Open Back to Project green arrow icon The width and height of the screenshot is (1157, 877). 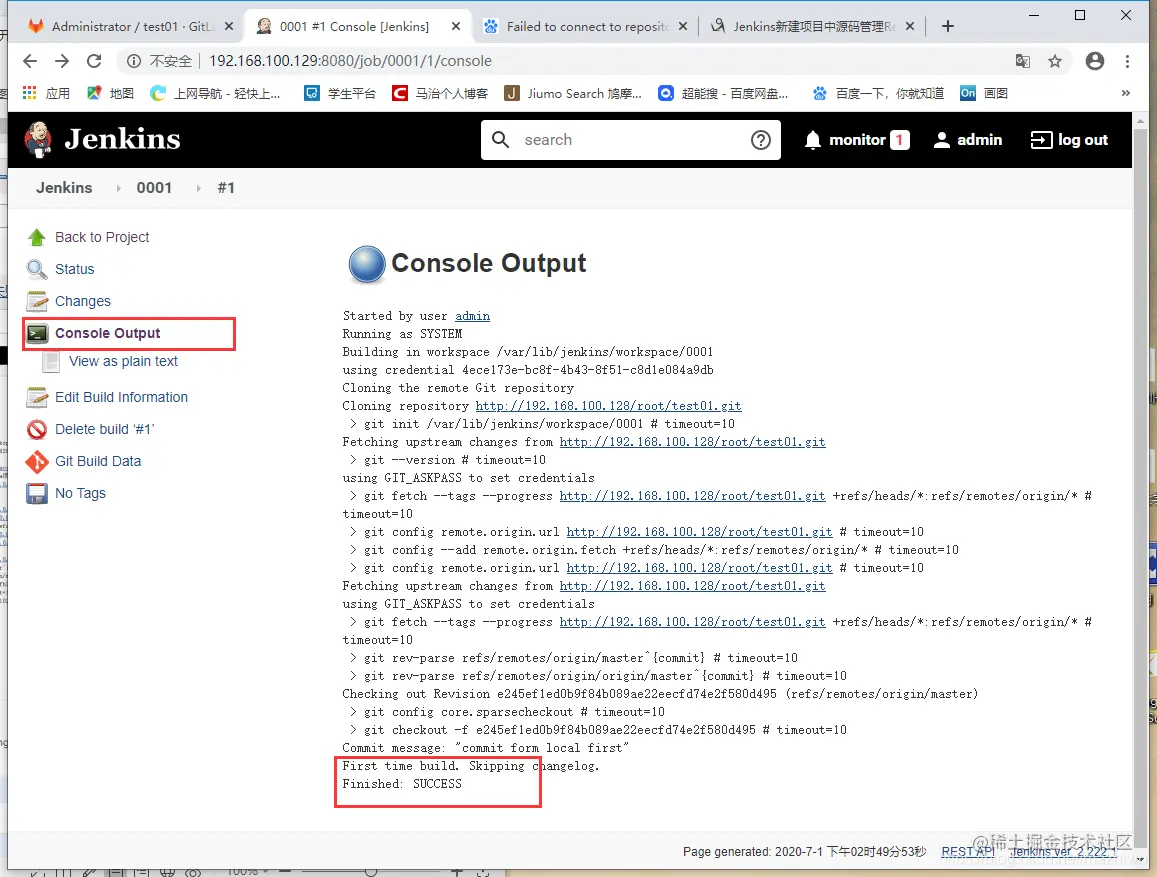tap(37, 237)
